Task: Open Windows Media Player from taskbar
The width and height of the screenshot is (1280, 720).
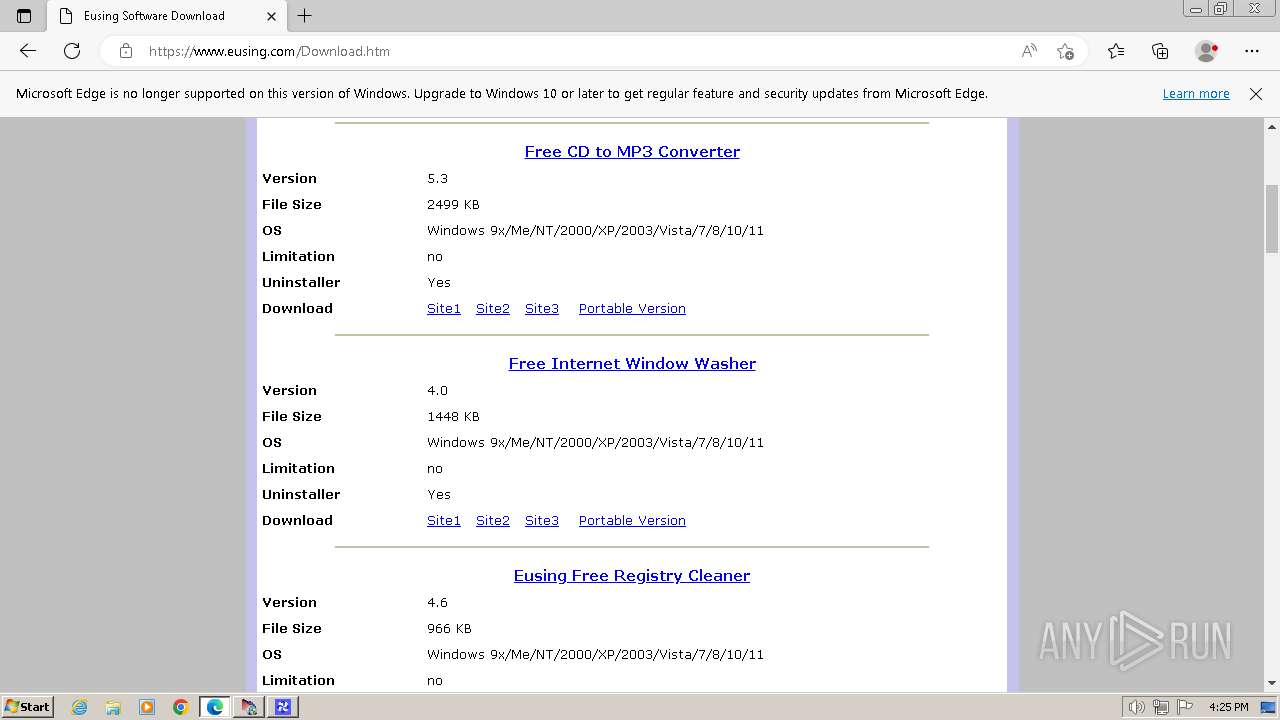Action: point(147,707)
